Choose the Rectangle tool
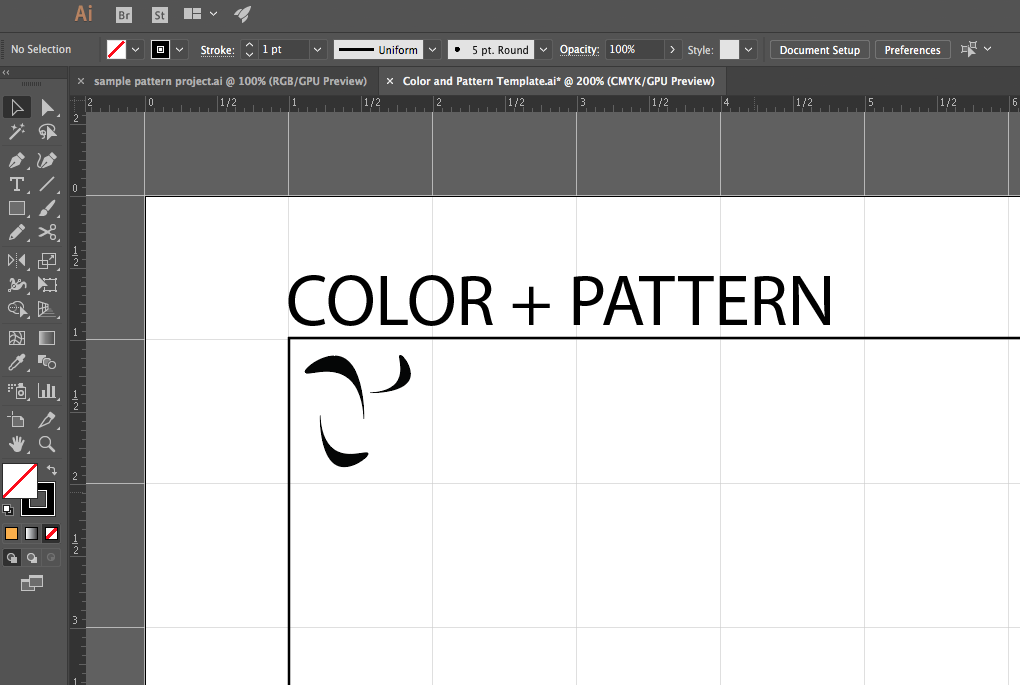This screenshot has width=1020, height=685. [17, 208]
